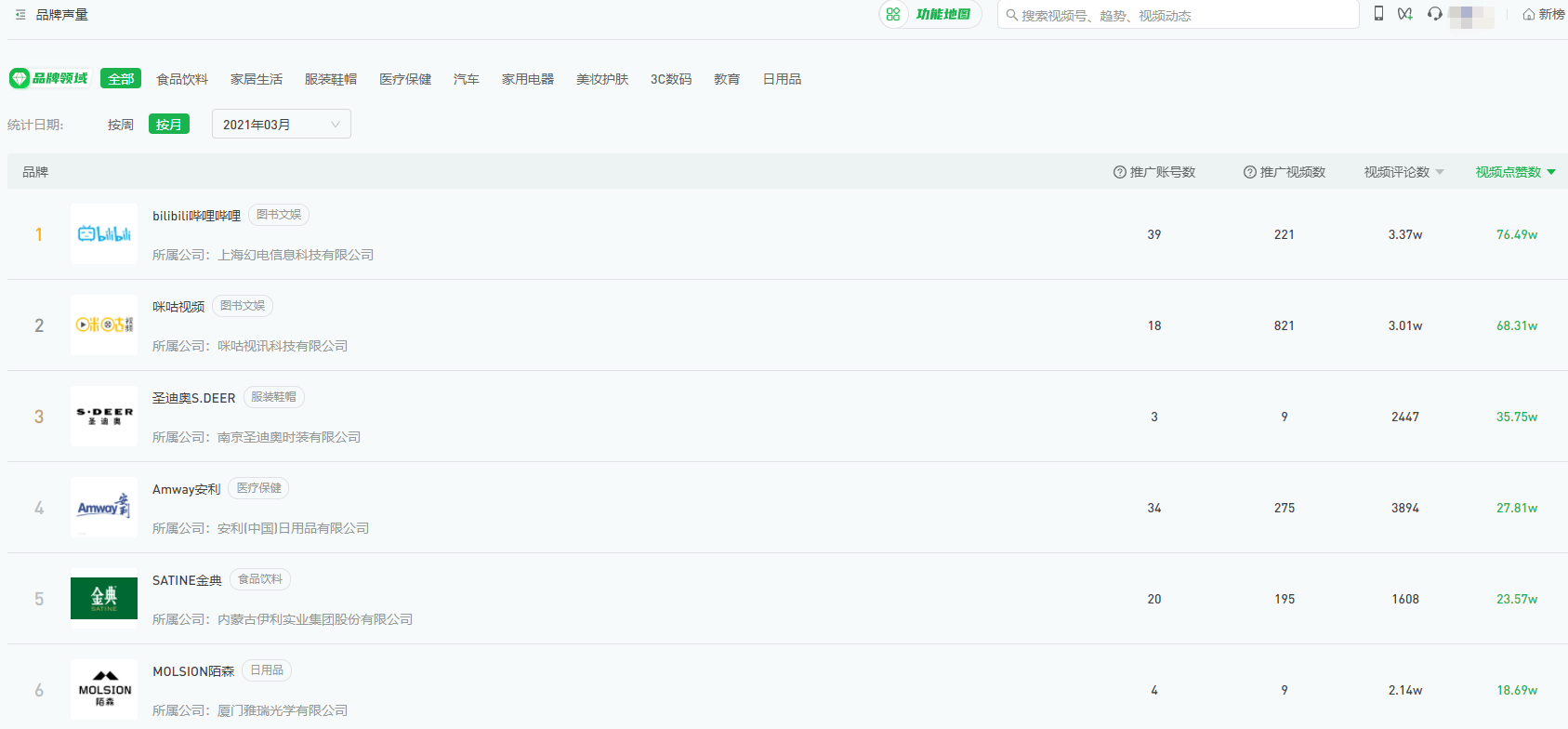
Task: Sort by 视频点赞数 column
Action: pyautogui.click(x=1515, y=172)
